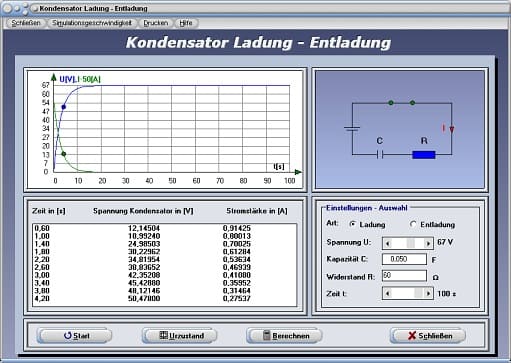Click the recycle icon on Start button

coord(68,335)
